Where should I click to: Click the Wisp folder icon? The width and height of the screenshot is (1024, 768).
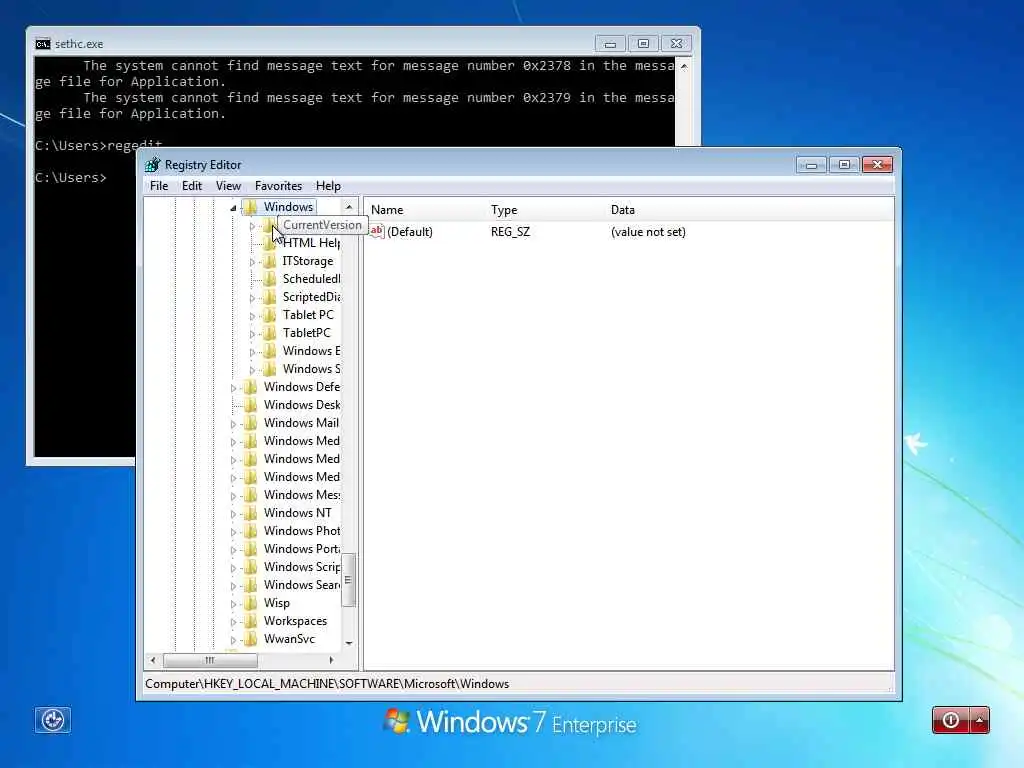click(250, 603)
